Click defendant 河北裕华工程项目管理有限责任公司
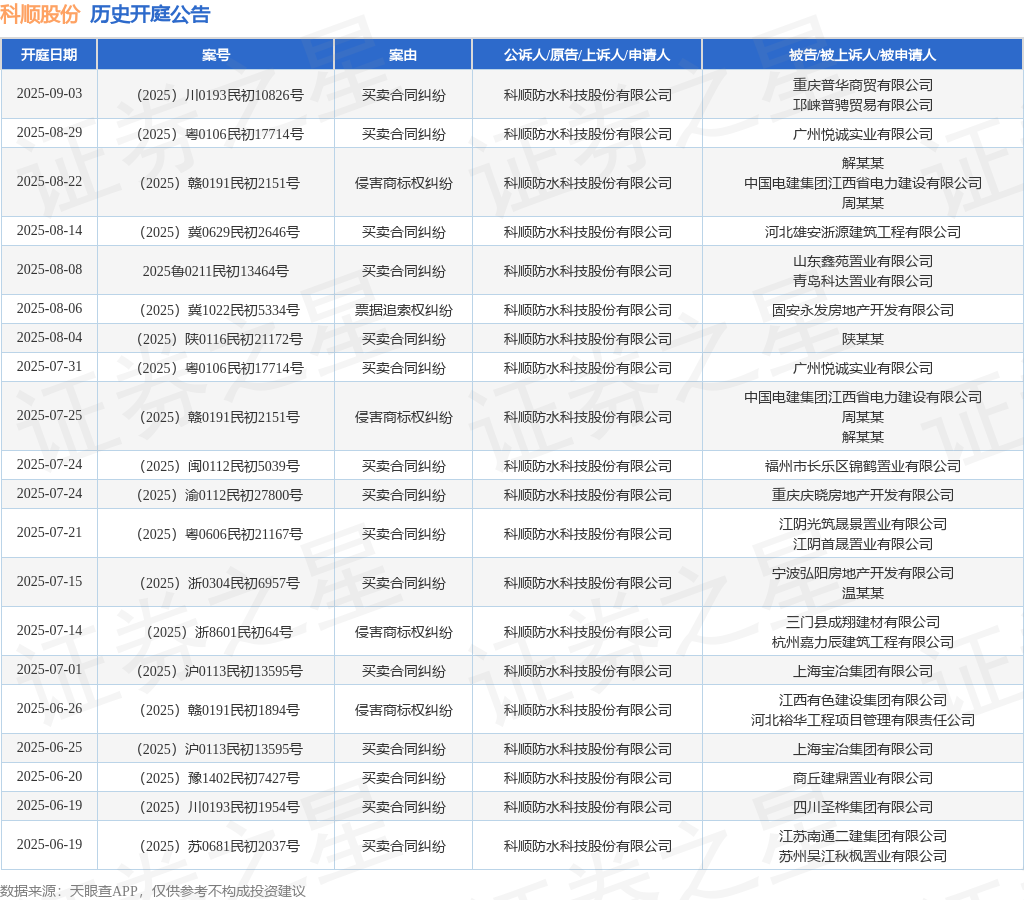The image size is (1024, 900). 863,720
